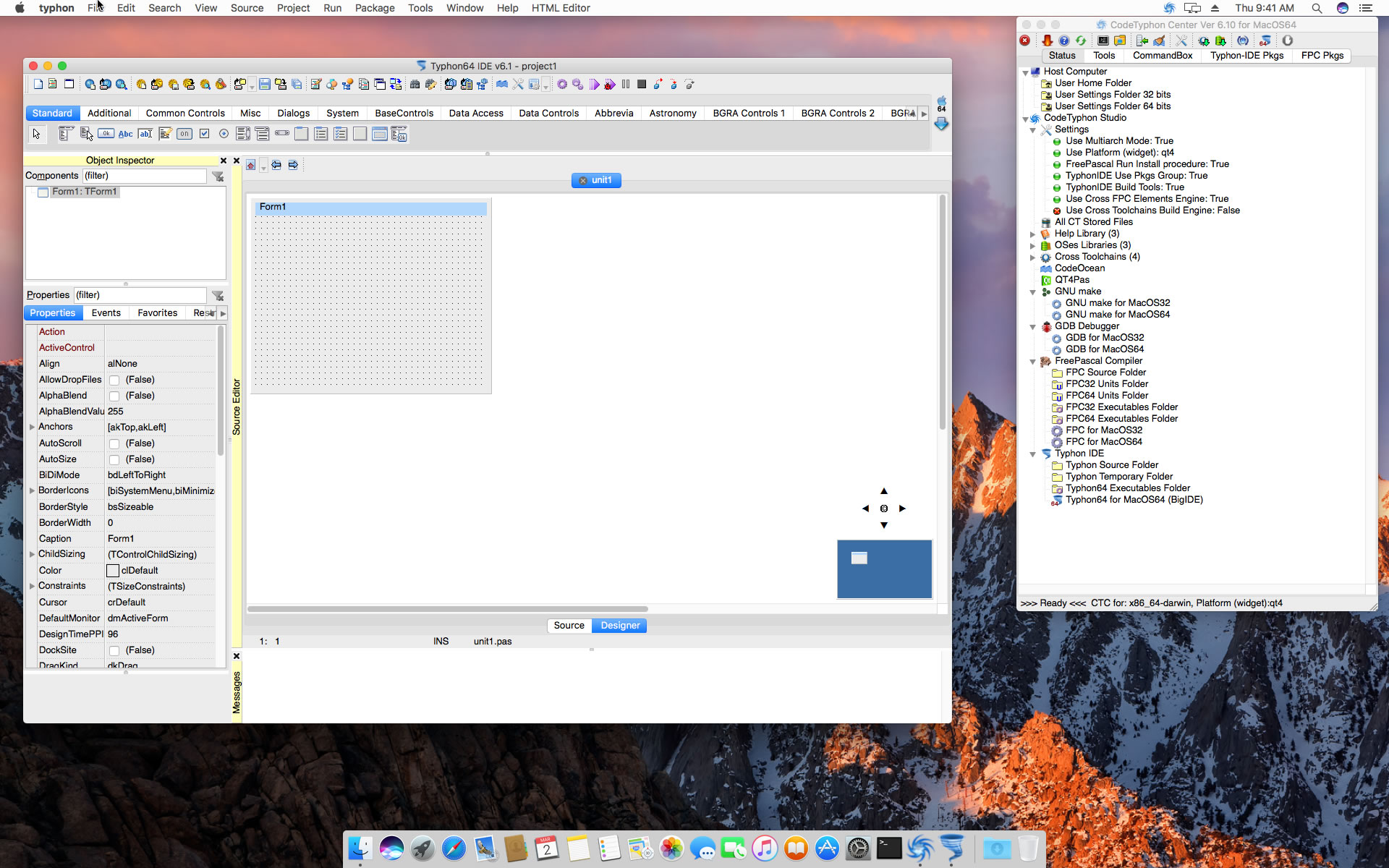Image resolution: width=1389 pixels, height=868 pixels.
Task: Toggle the AlphaBlend checkbox
Action: (x=114, y=396)
